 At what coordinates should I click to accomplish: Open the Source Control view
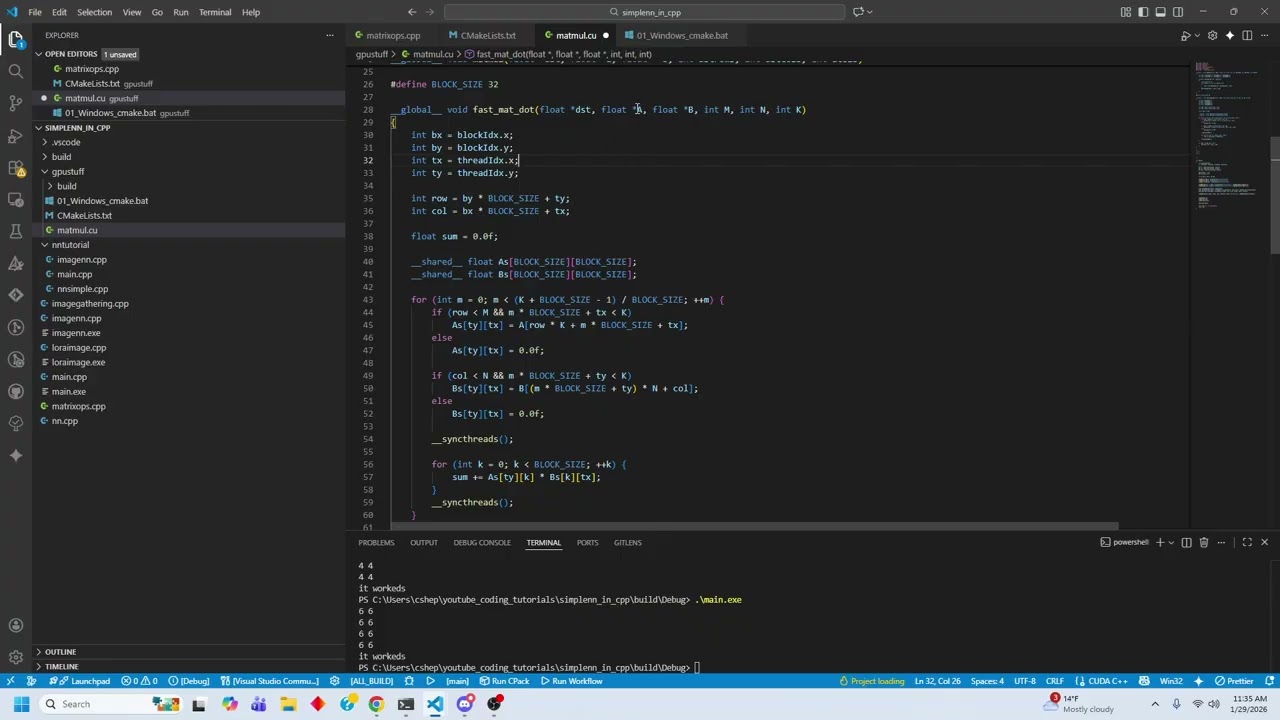click(x=15, y=103)
